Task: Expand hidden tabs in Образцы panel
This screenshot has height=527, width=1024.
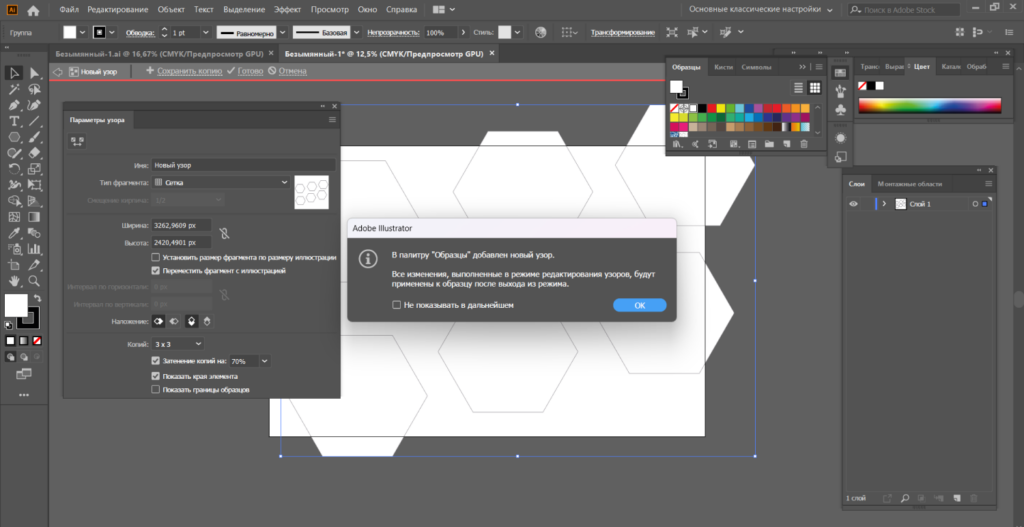Action: [x=803, y=67]
